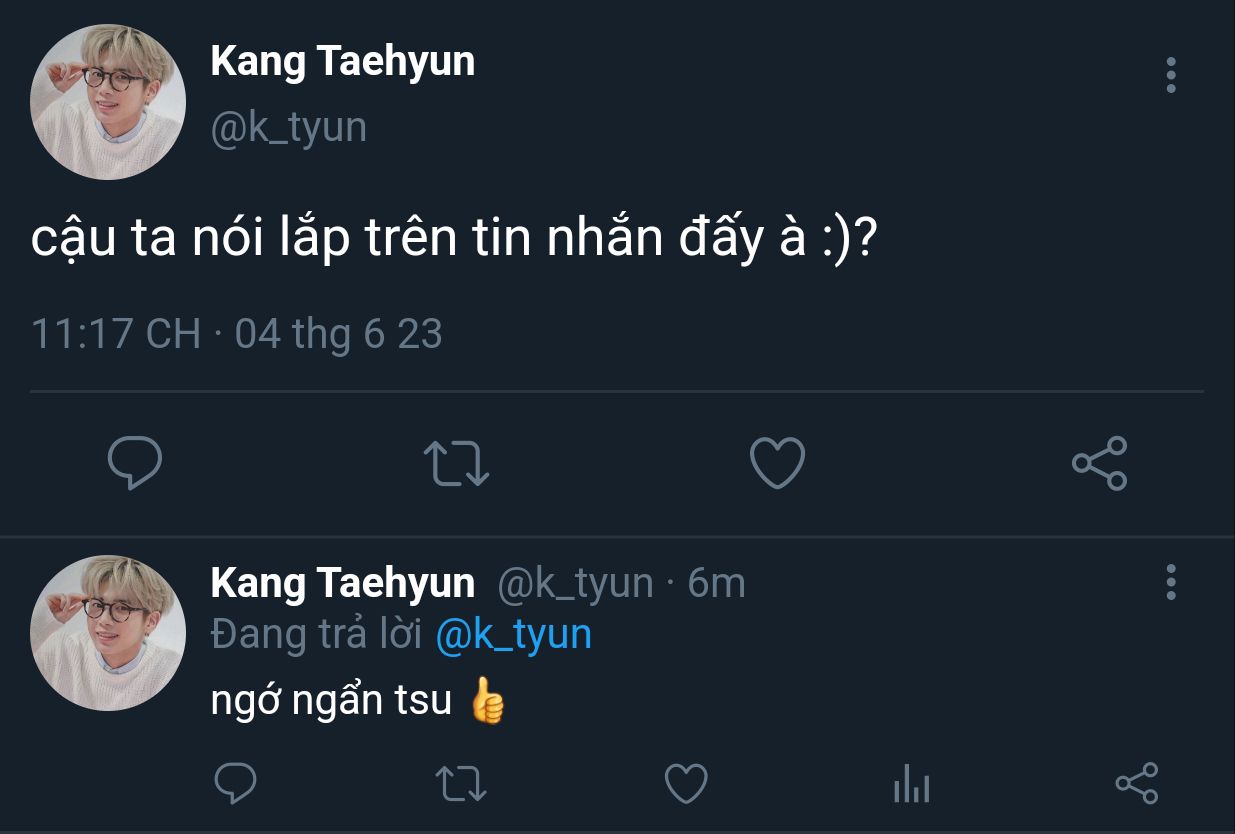This screenshot has height=834, width=1235.
Task: Like the main tweet with heart
Action: coord(777,463)
